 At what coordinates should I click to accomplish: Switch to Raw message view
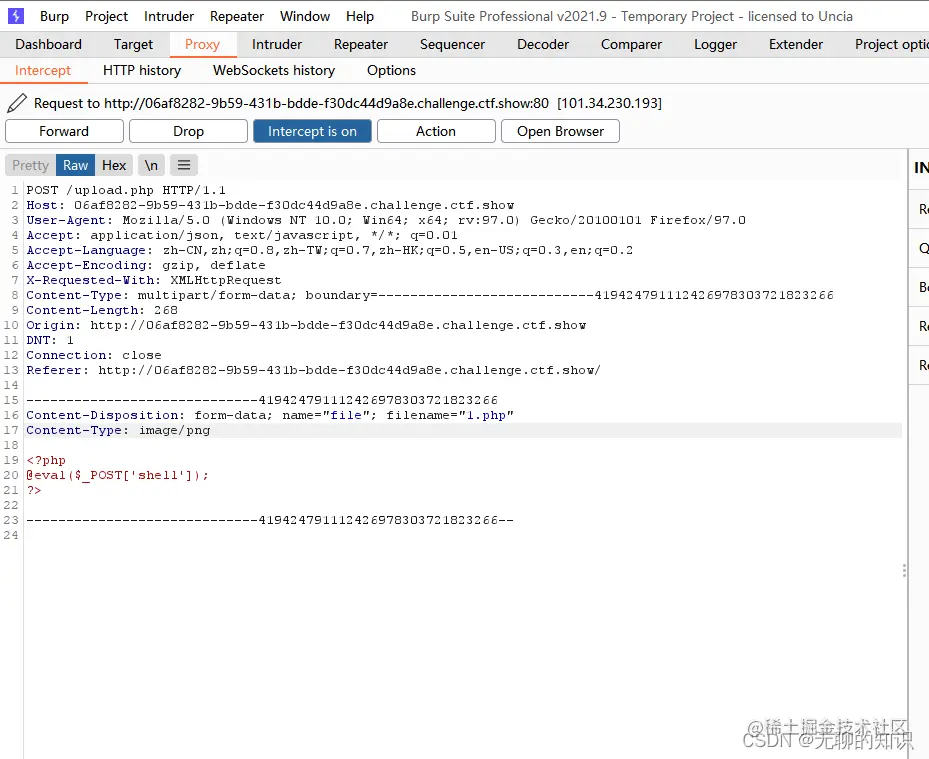click(x=75, y=165)
